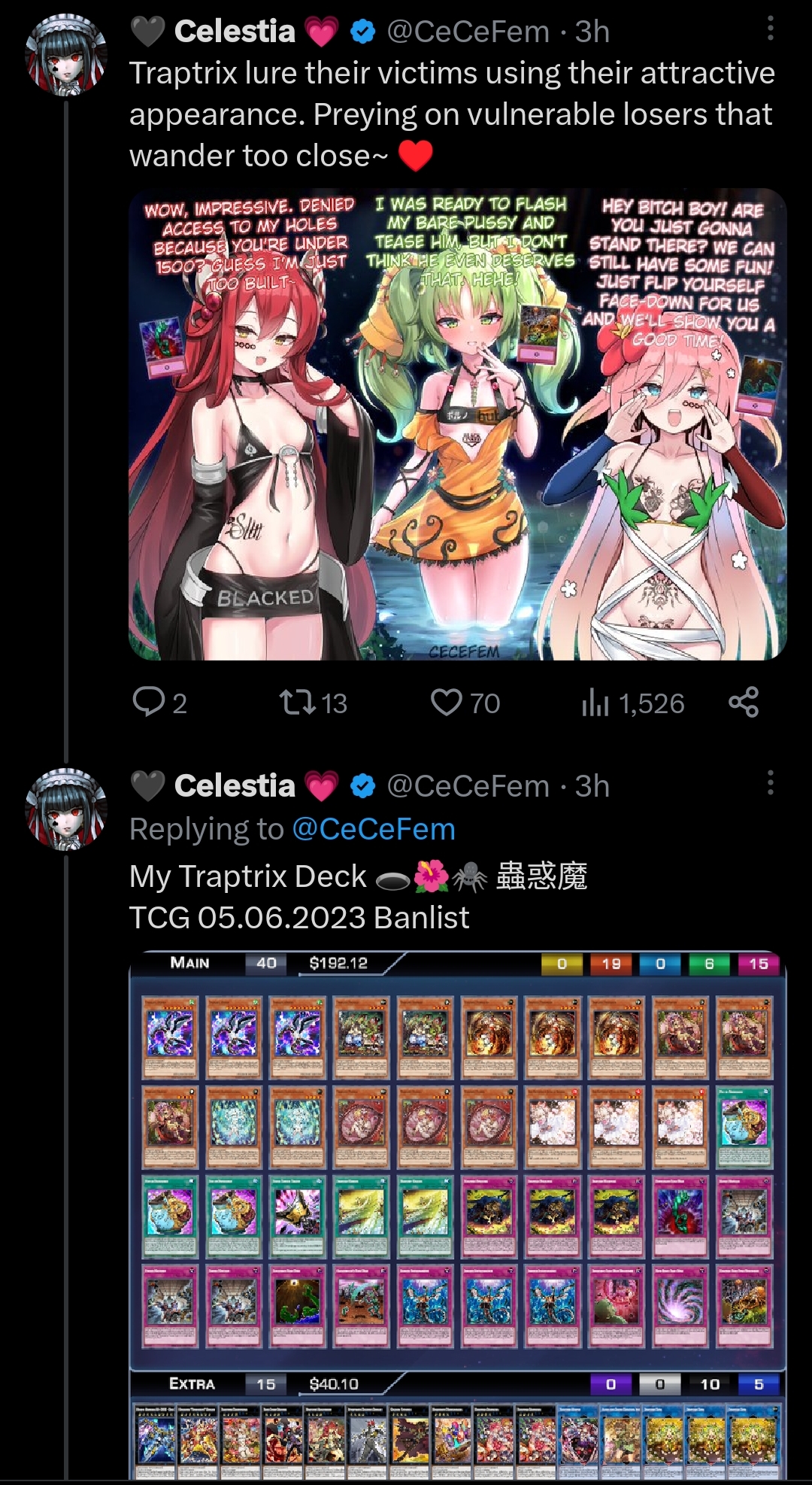Open Celestia display name on reply tweet

click(235, 786)
